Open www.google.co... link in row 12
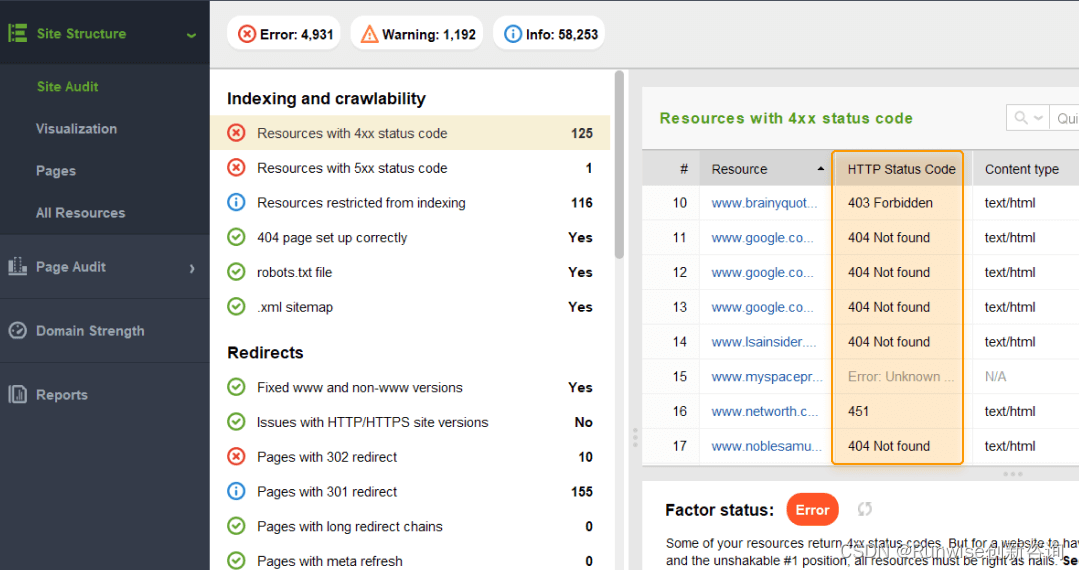 pos(762,273)
